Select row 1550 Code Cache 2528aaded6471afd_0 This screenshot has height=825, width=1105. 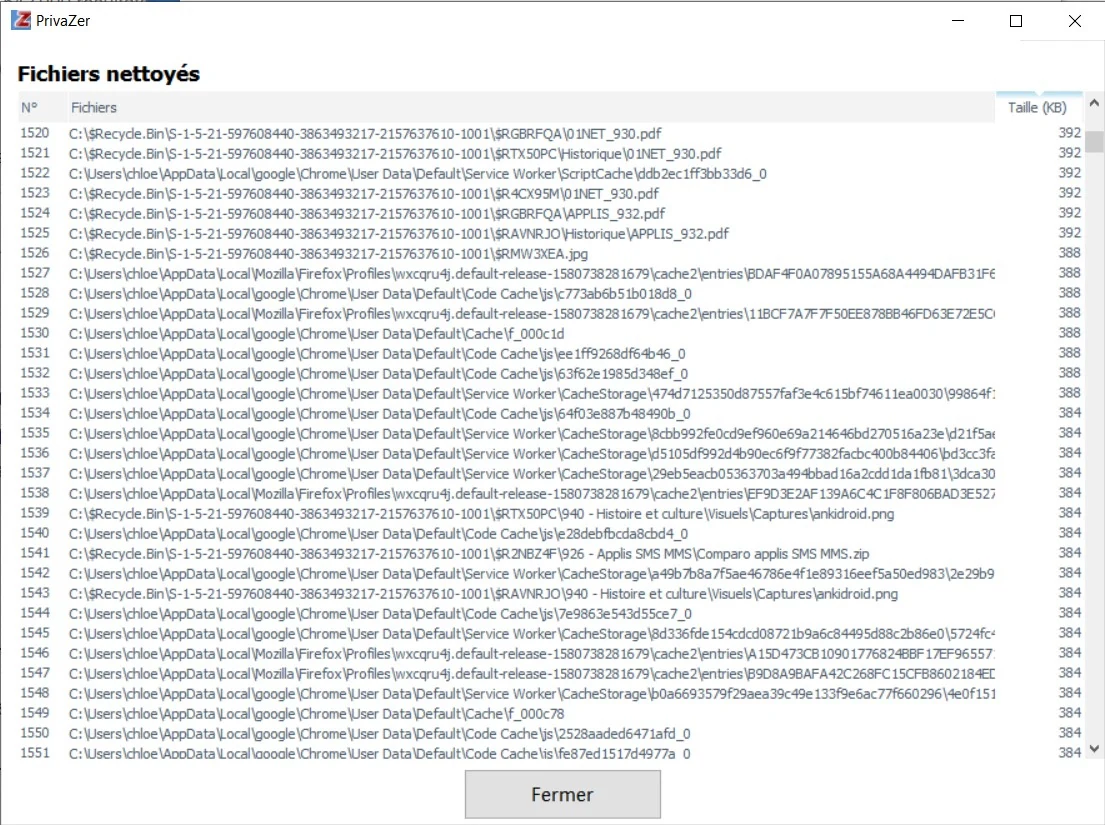coord(550,733)
